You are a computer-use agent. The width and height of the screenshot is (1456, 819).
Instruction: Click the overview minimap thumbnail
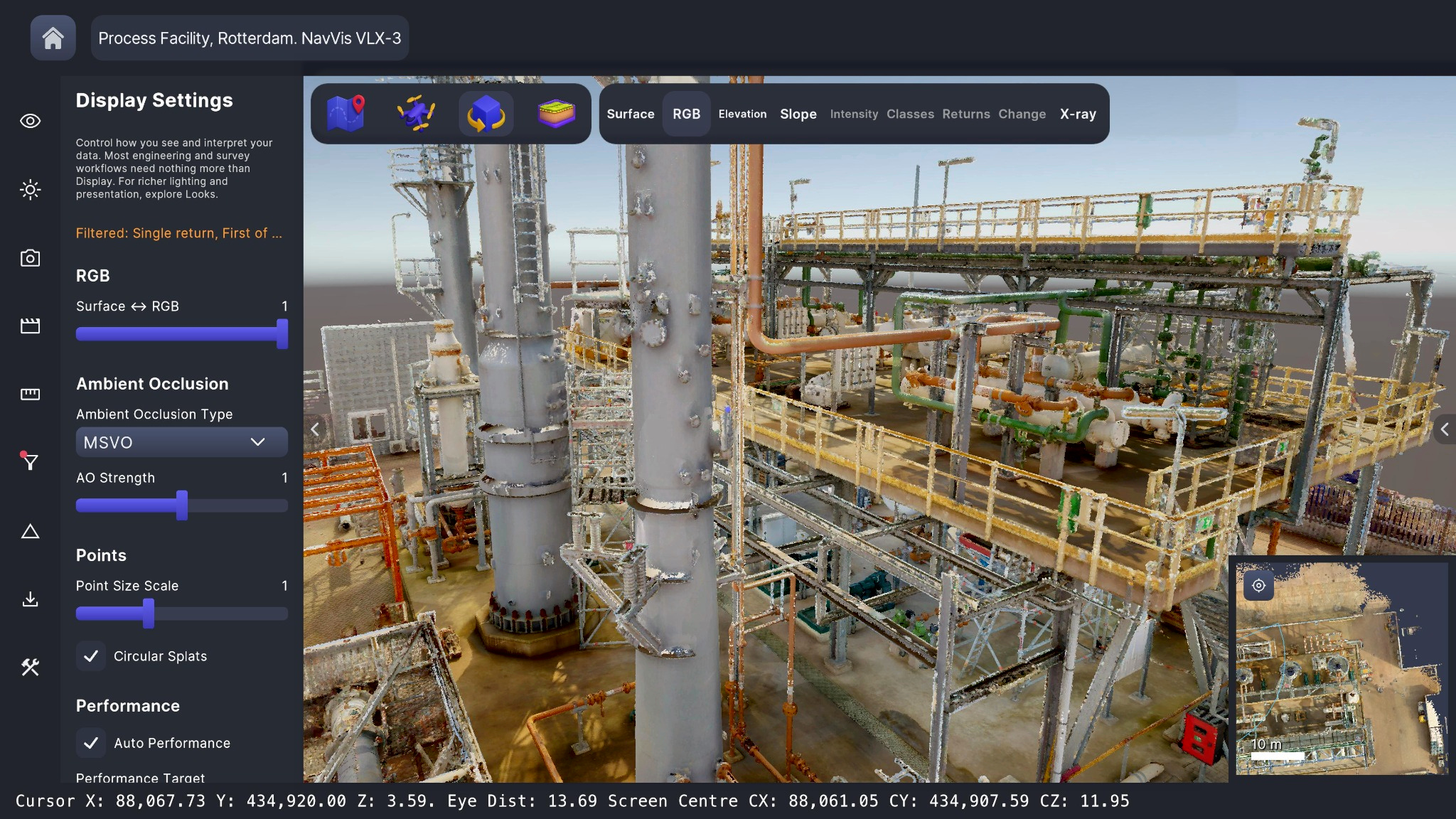click(x=1342, y=668)
